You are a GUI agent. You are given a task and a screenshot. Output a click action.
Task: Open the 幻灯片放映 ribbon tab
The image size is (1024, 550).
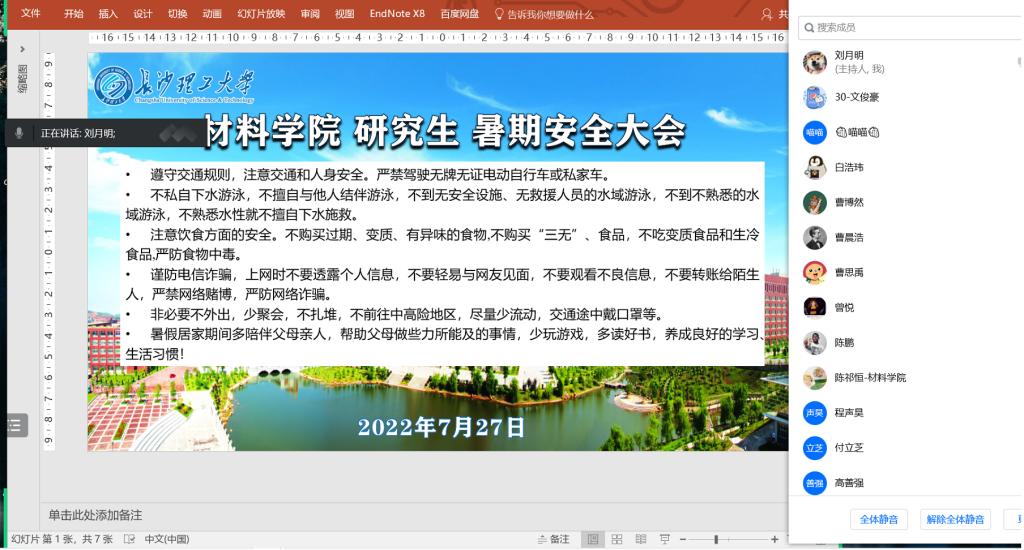(x=261, y=15)
